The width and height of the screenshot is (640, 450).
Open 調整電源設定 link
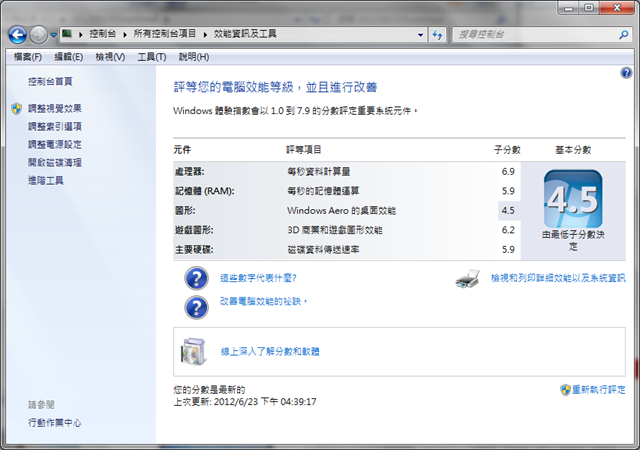pos(55,145)
